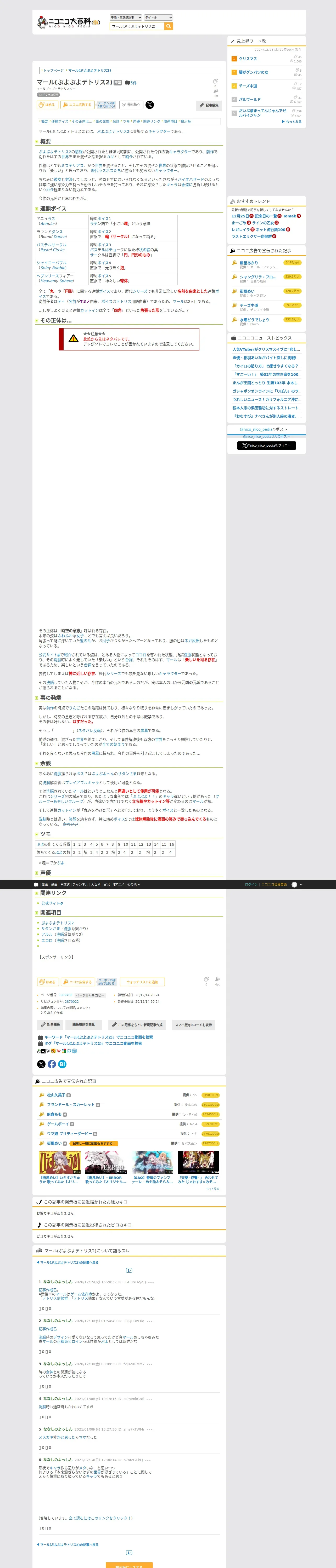Jump to 連鎖ボイス in table of contents
Image resolution: width=336 pixels, height=1568 pixels.
coord(60,121)
